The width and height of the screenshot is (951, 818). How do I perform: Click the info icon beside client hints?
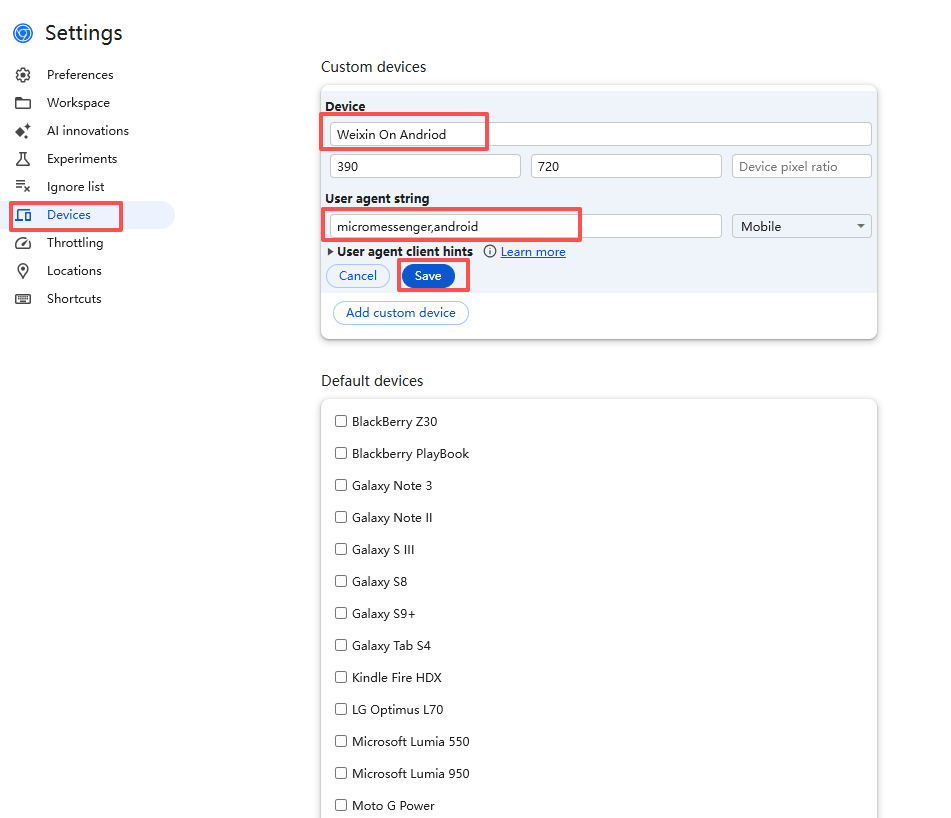click(x=490, y=252)
